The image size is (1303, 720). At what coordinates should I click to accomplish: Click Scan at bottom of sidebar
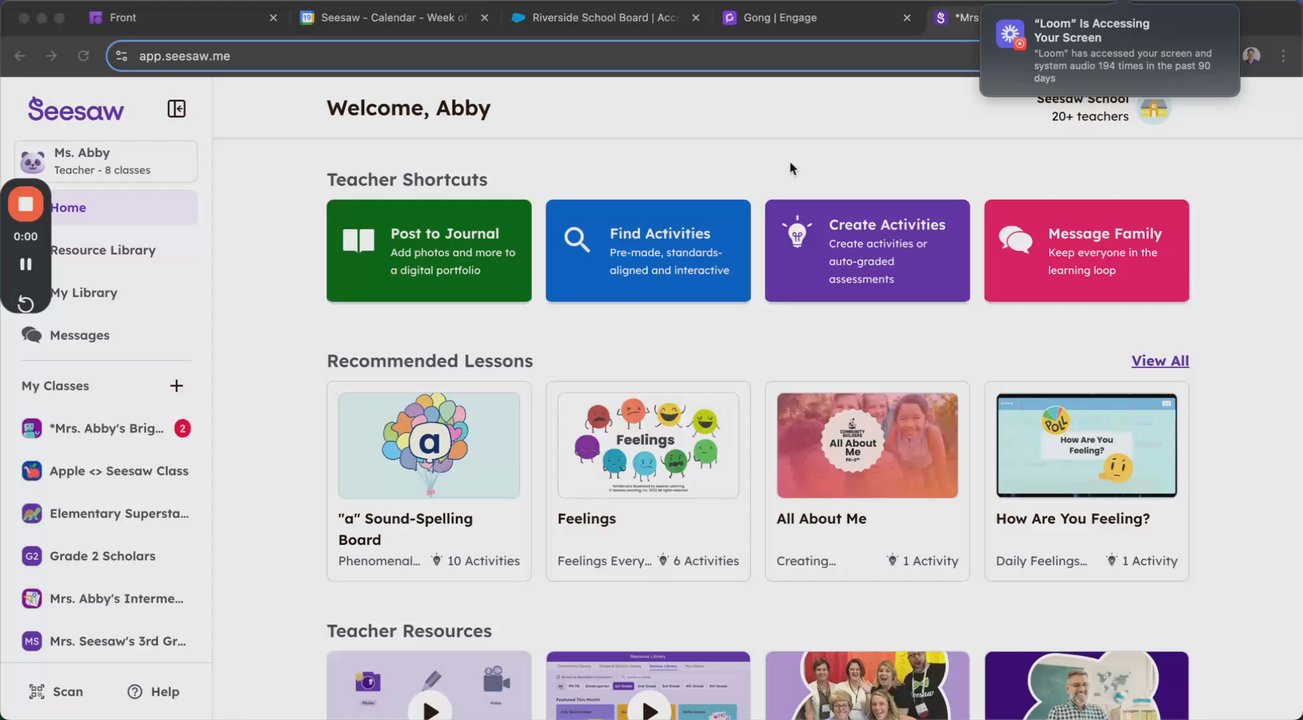click(x=56, y=692)
